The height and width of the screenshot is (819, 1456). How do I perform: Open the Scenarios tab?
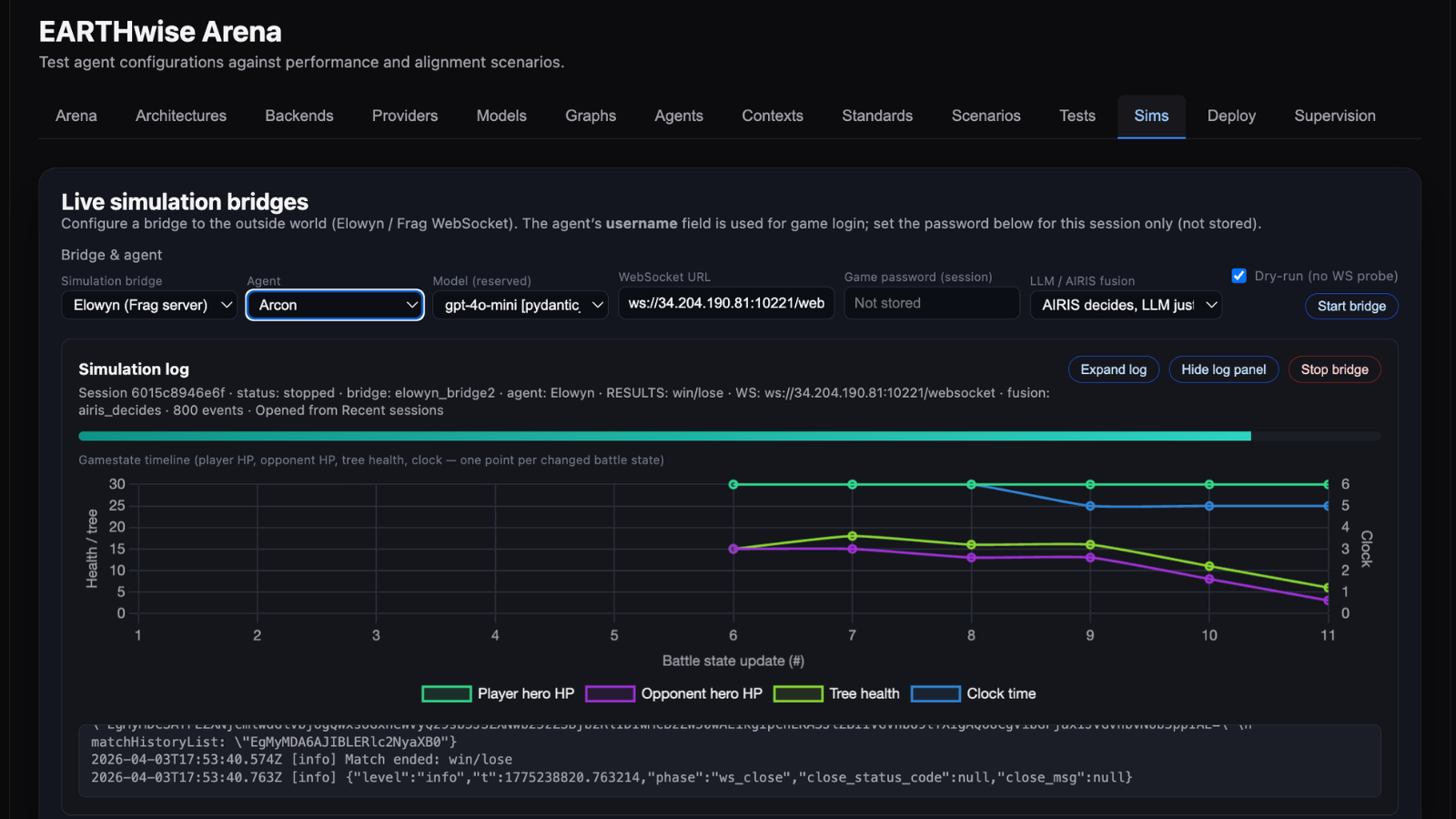(x=986, y=116)
